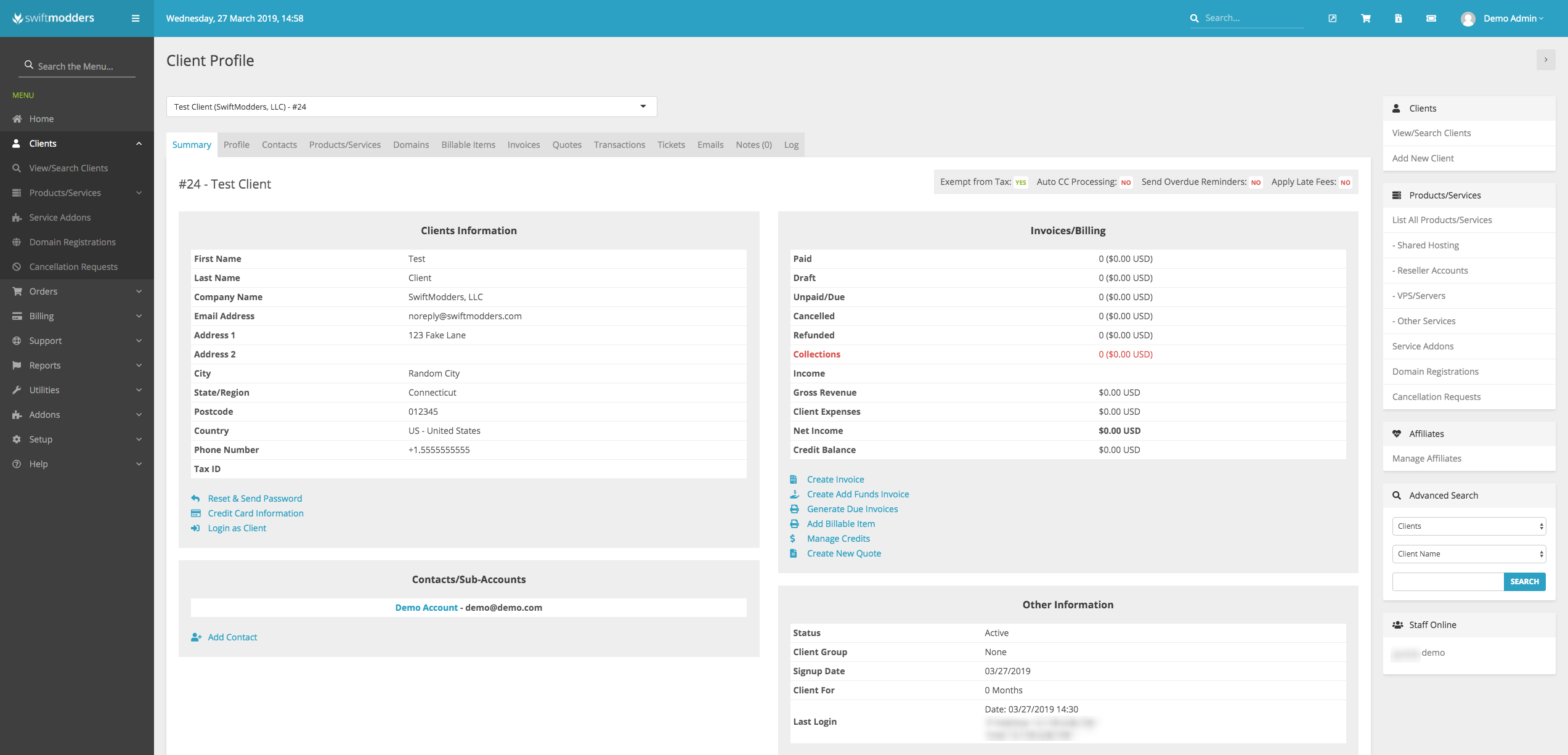
Task: Click the hamburger menu toggle icon
Action: [x=136, y=18]
